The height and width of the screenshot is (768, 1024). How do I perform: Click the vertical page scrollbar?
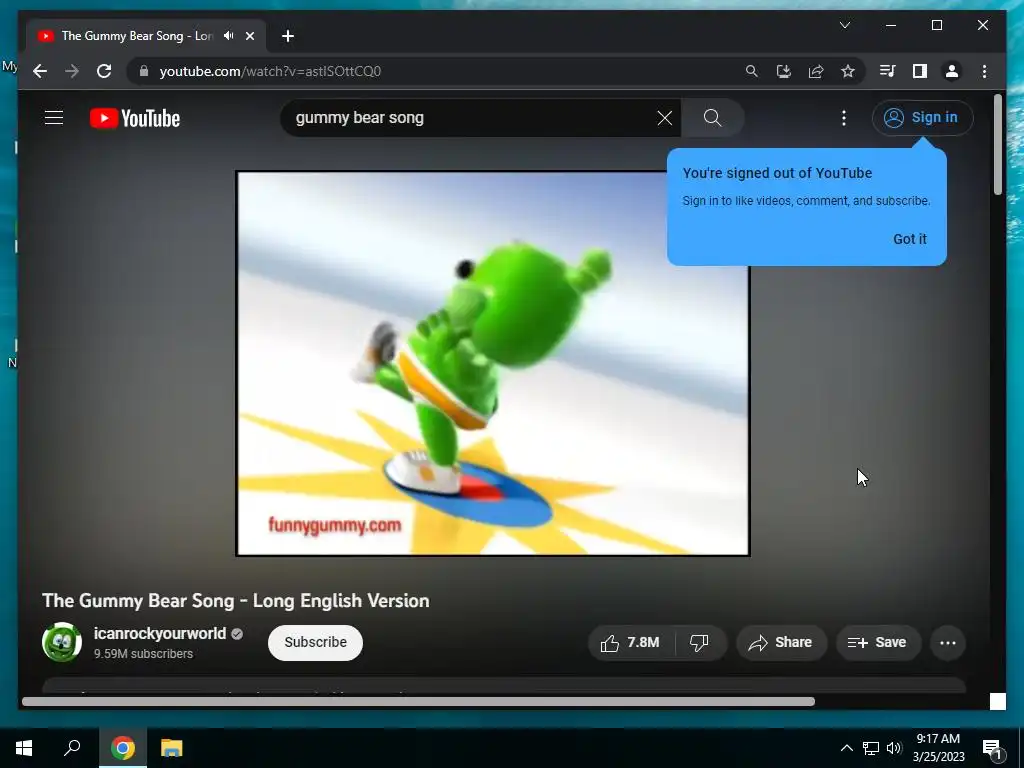tap(997, 145)
